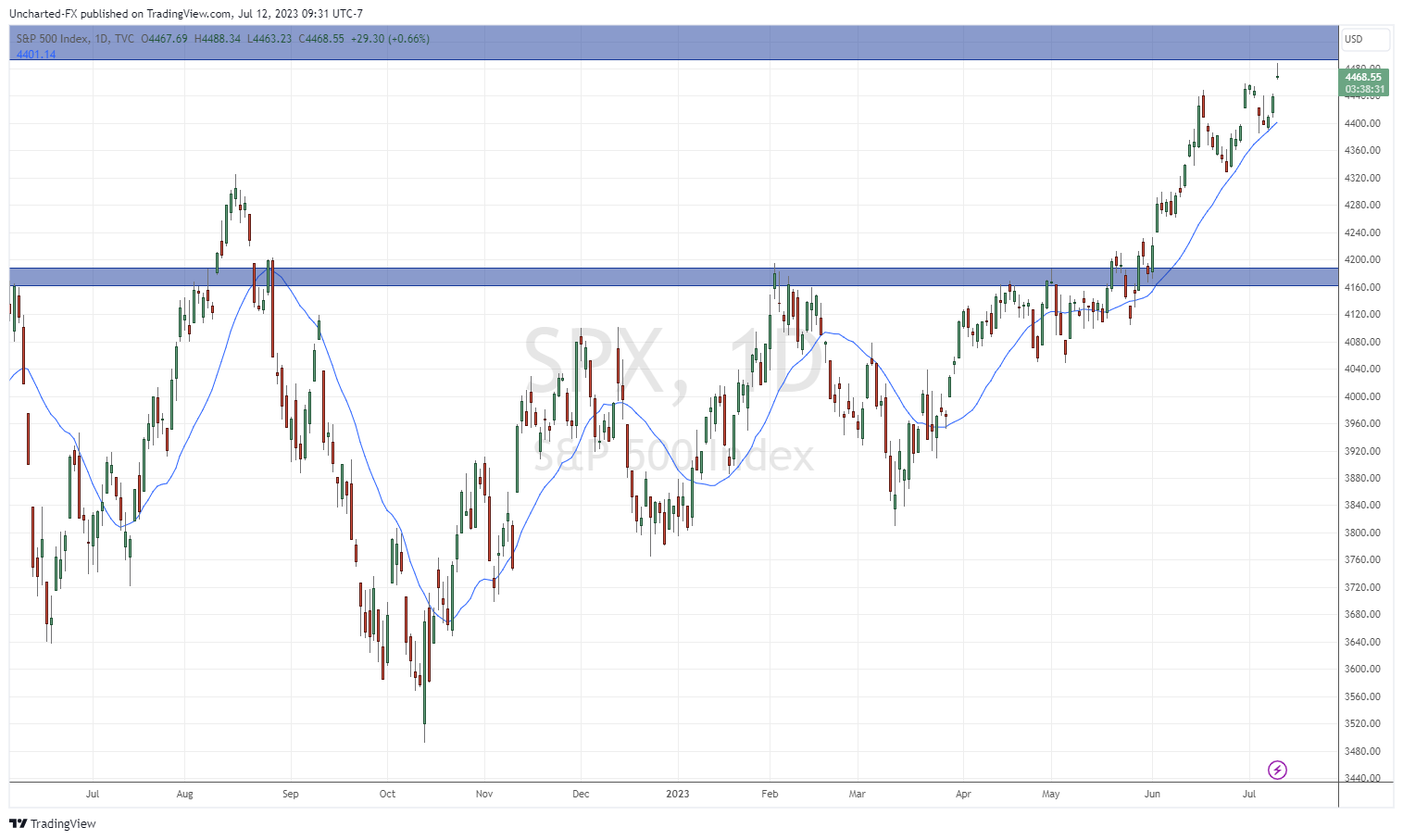
Task: Click the 3720.00 price axis label
Action: pyautogui.click(x=1362, y=587)
